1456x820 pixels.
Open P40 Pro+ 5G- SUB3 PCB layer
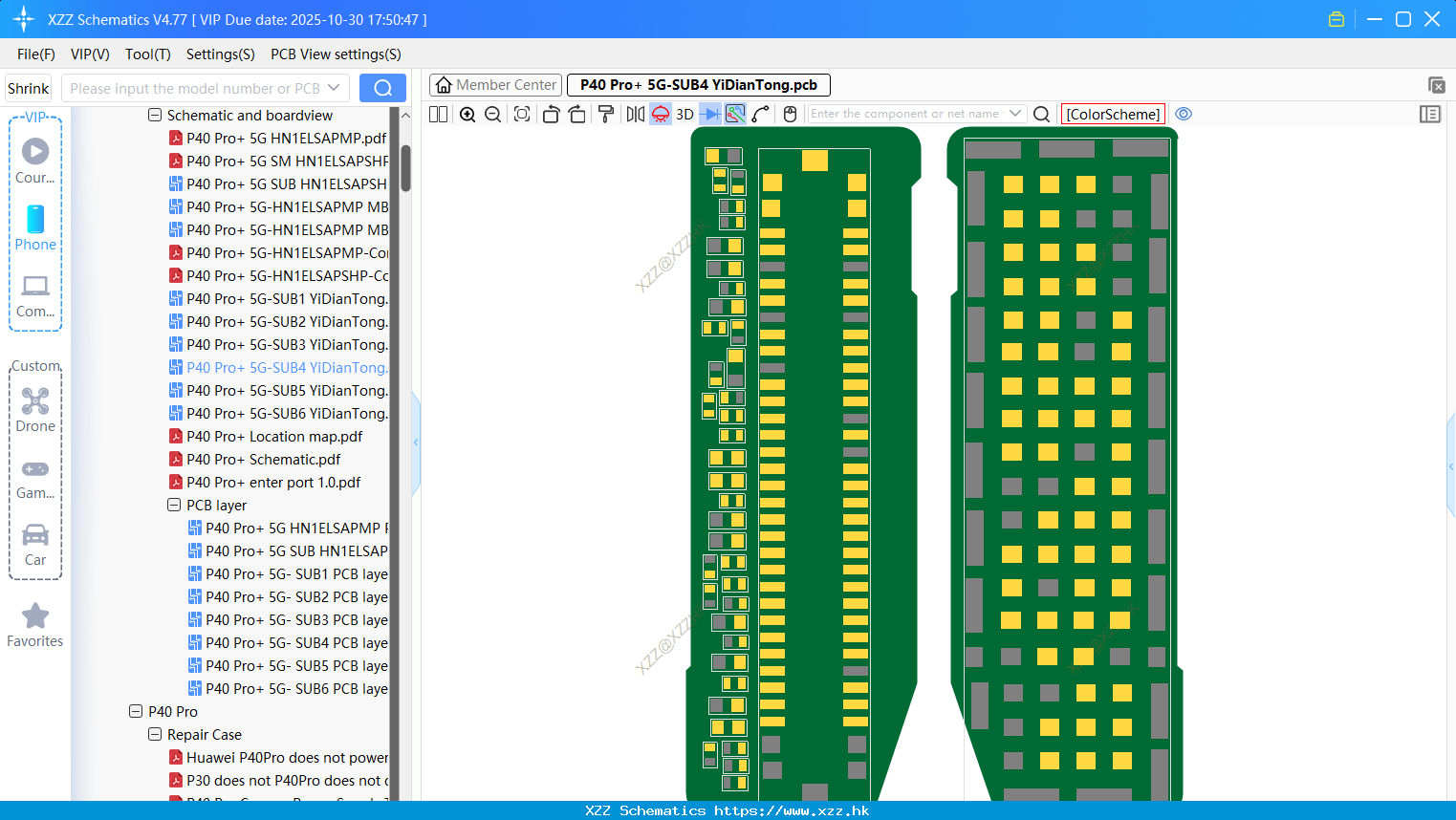tap(288, 619)
